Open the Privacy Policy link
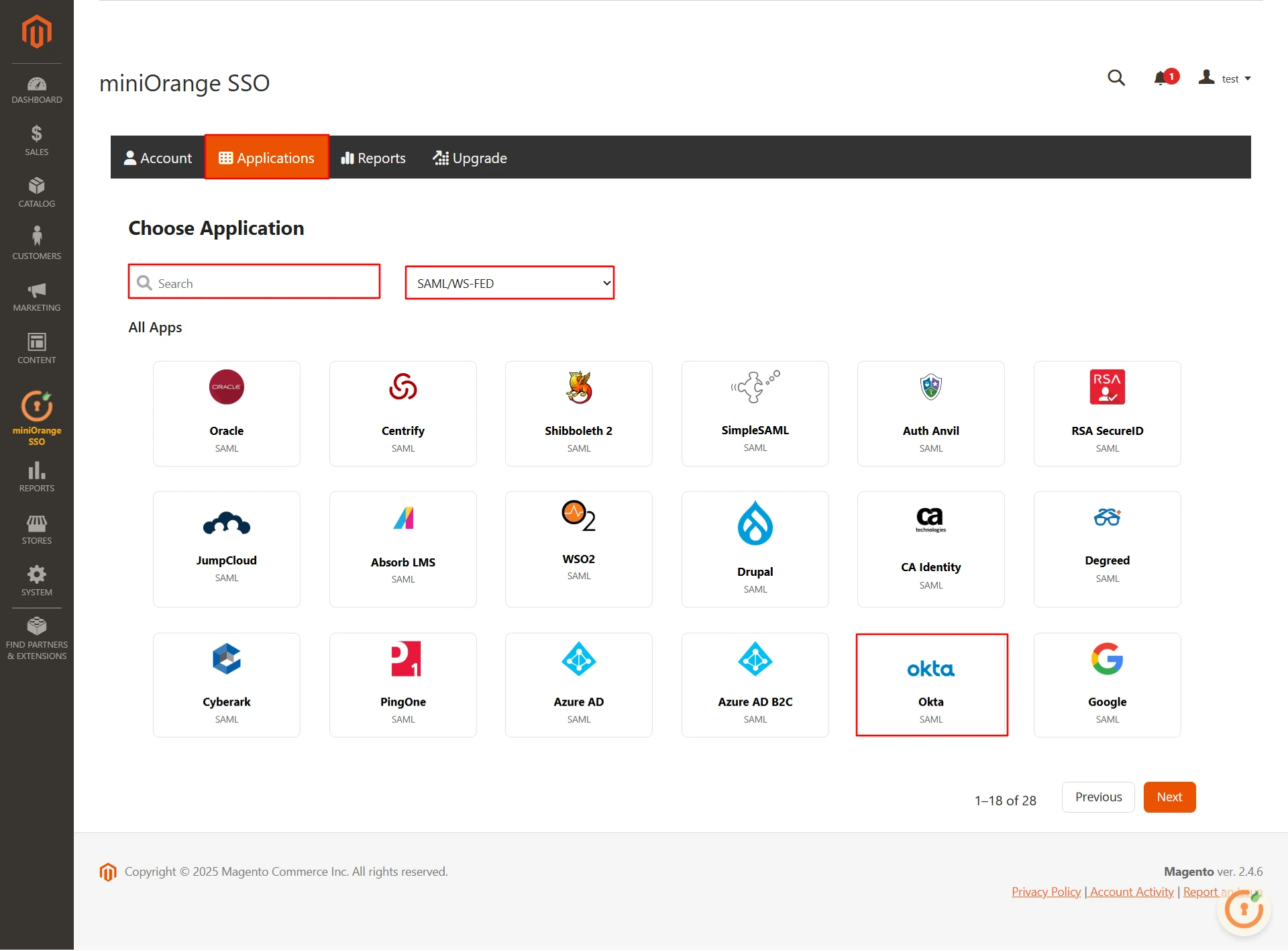The width and height of the screenshot is (1288, 951). tap(1045, 891)
